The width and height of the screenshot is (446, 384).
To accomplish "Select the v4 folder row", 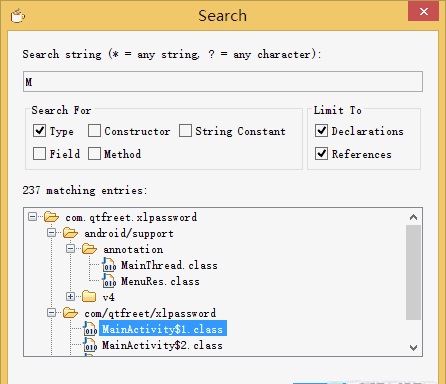I will [x=109, y=297].
